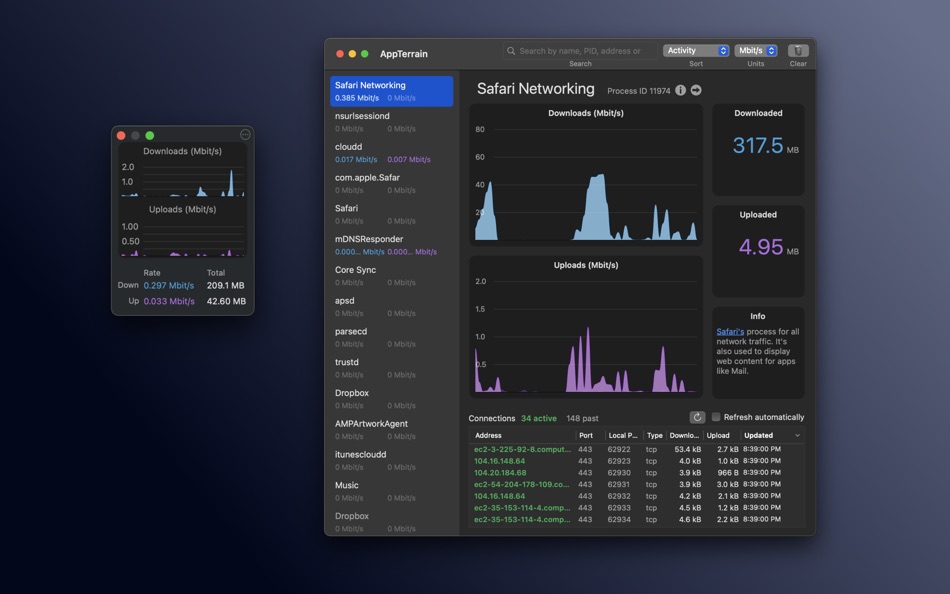Click the process info icon beside Process ID
The height and width of the screenshot is (594, 950).
pyautogui.click(x=680, y=90)
